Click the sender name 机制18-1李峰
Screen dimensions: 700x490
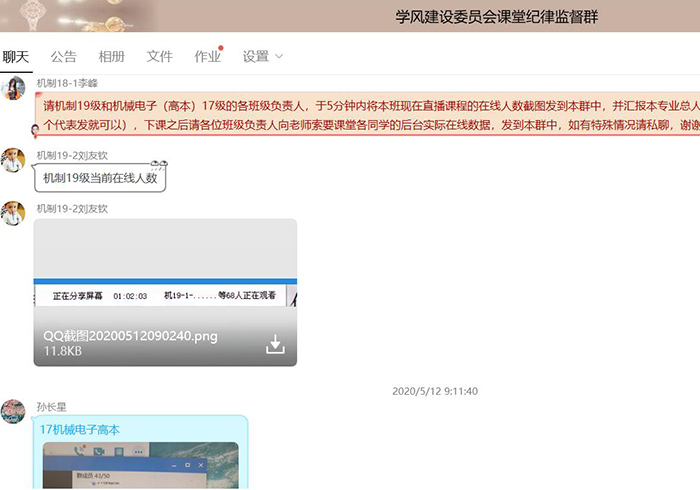[67, 83]
